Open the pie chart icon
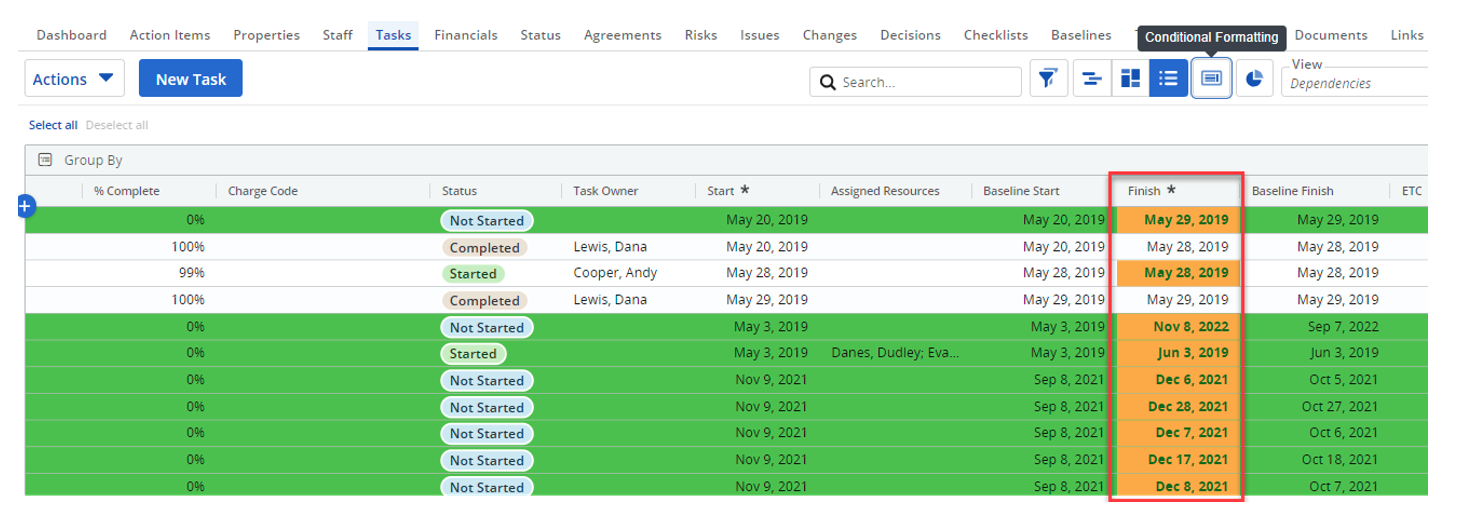Viewport: 1480px width, 518px height. (1255, 79)
